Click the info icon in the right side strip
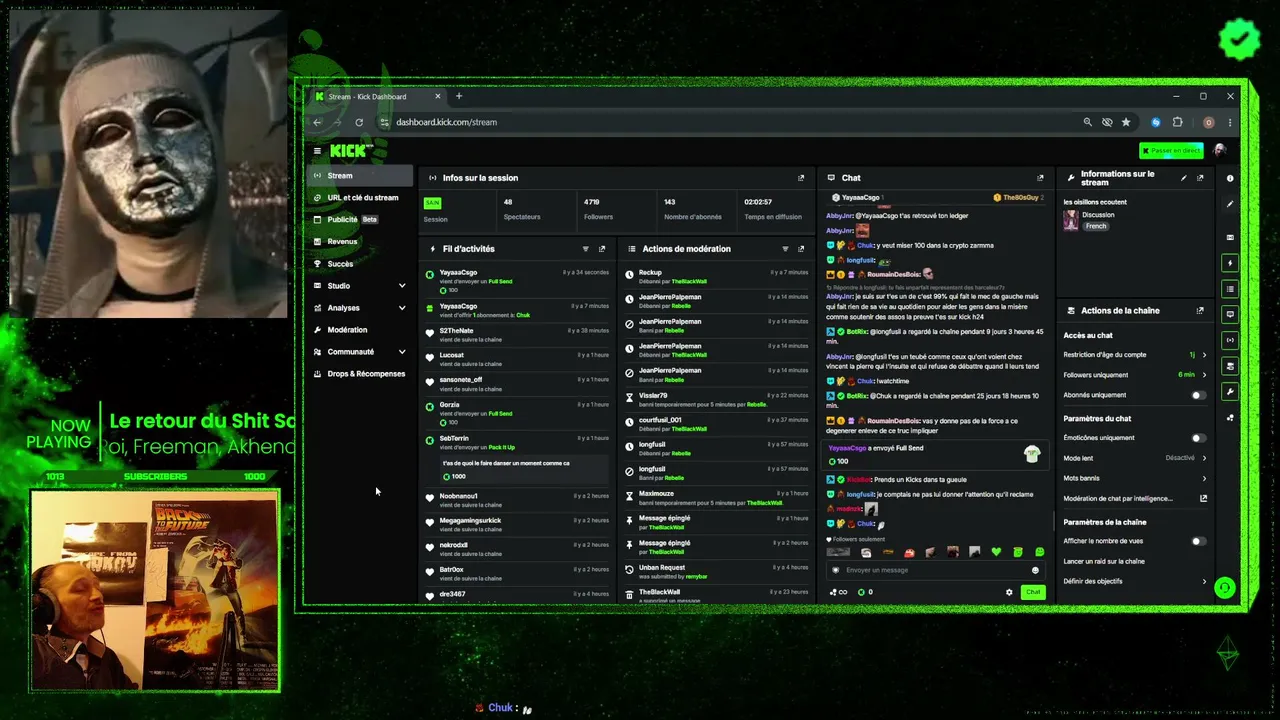 (x=1230, y=178)
